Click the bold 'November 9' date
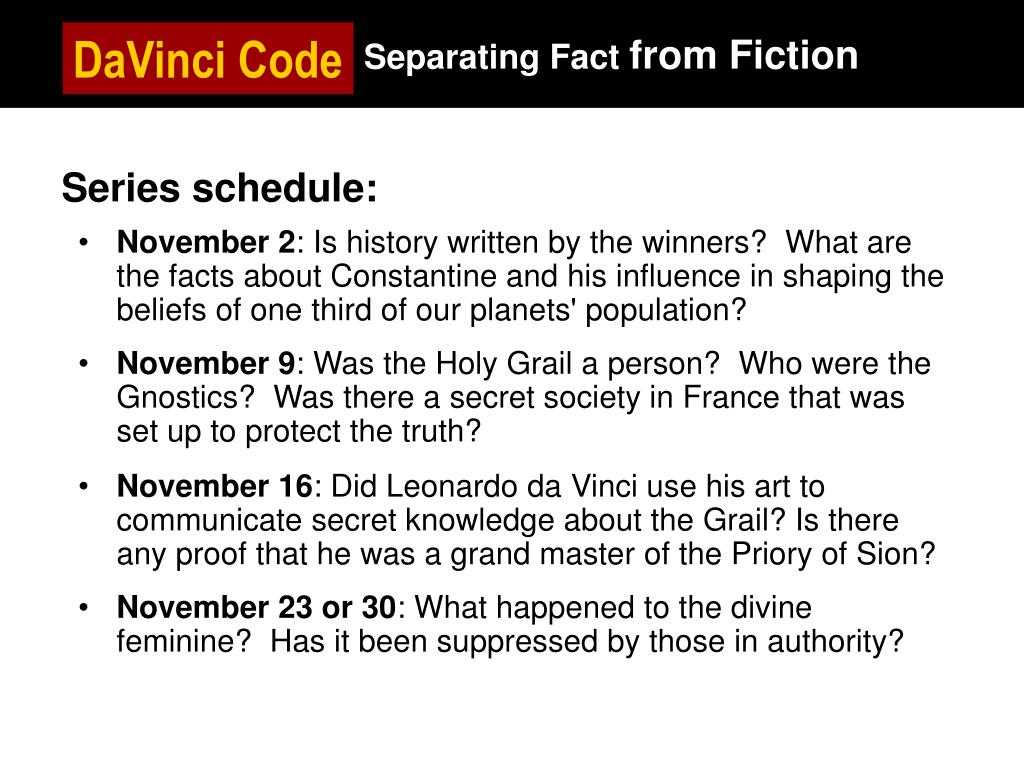 point(206,363)
